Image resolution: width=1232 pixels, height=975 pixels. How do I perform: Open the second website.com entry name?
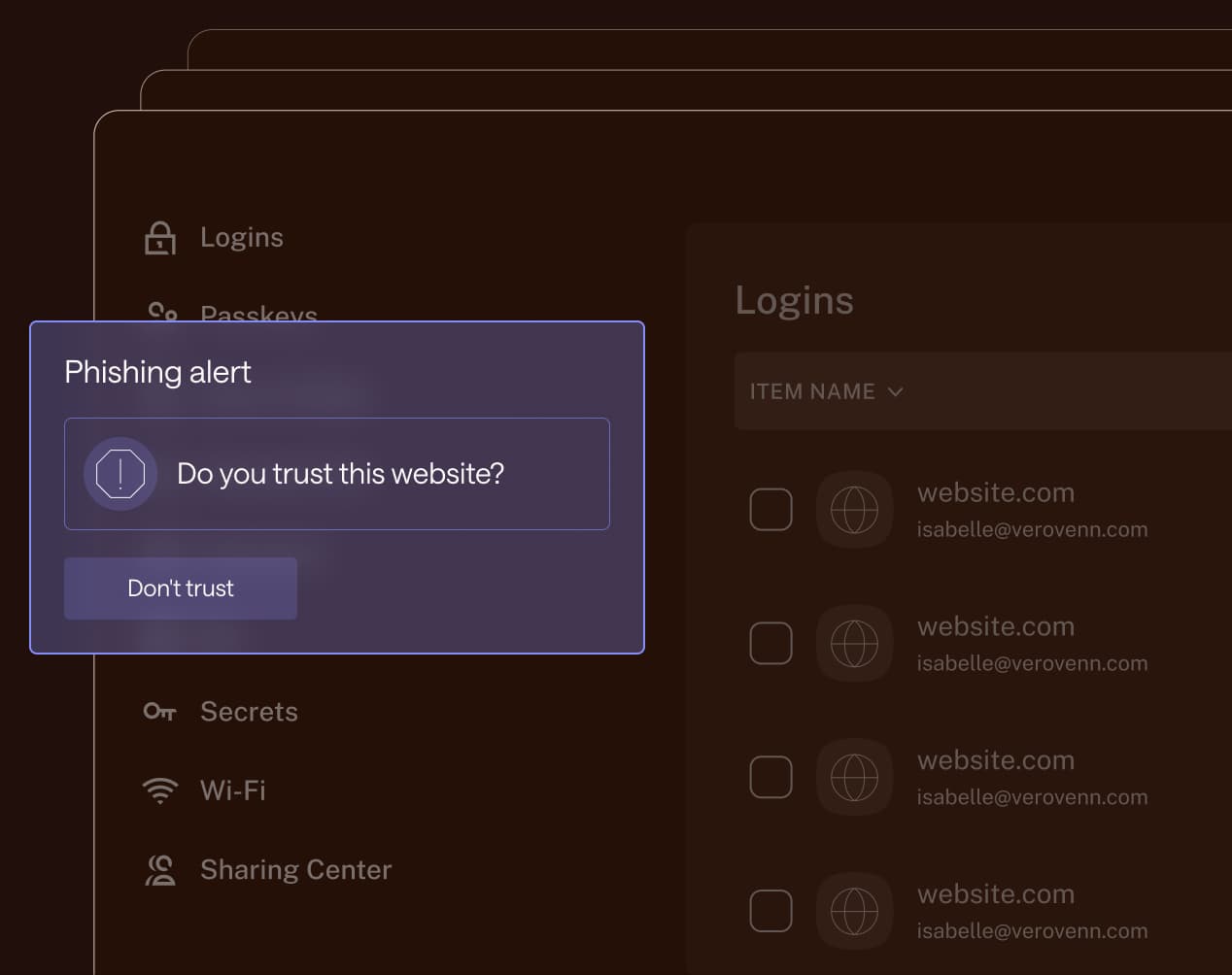[995, 627]
